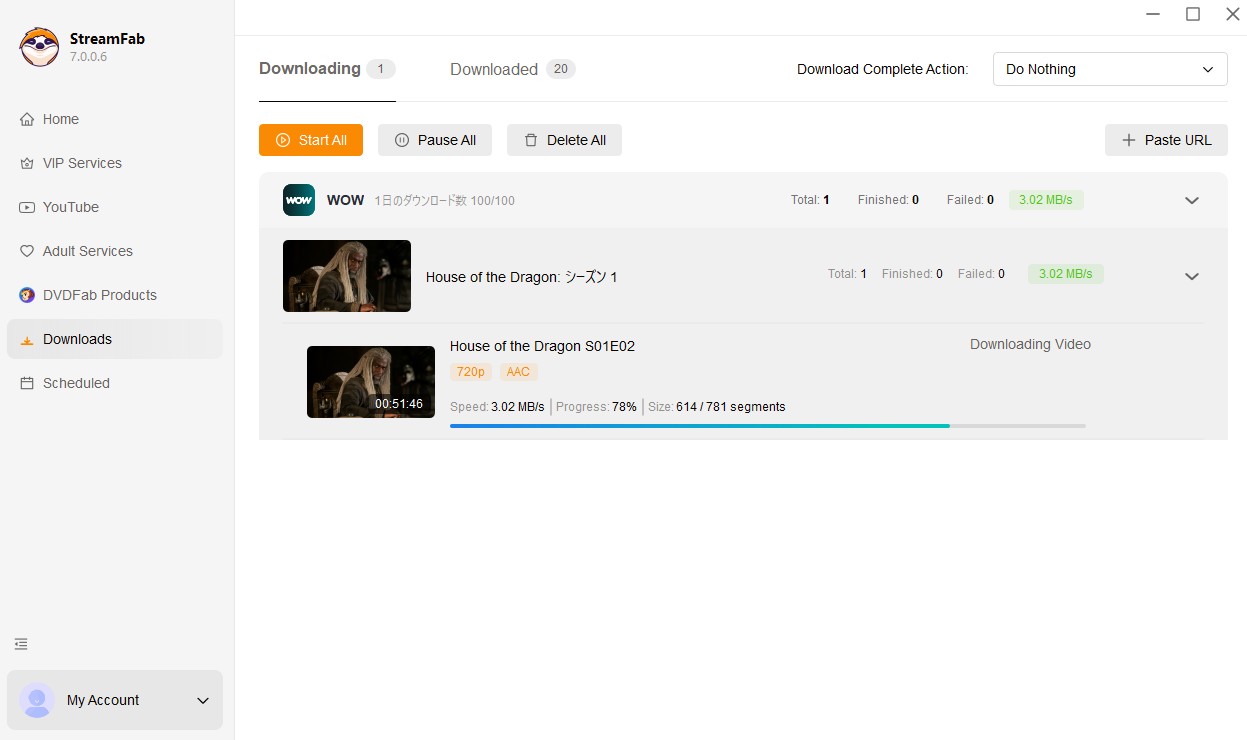
Task: Switch to the Downloaded tab
Action: click(493, 69)
